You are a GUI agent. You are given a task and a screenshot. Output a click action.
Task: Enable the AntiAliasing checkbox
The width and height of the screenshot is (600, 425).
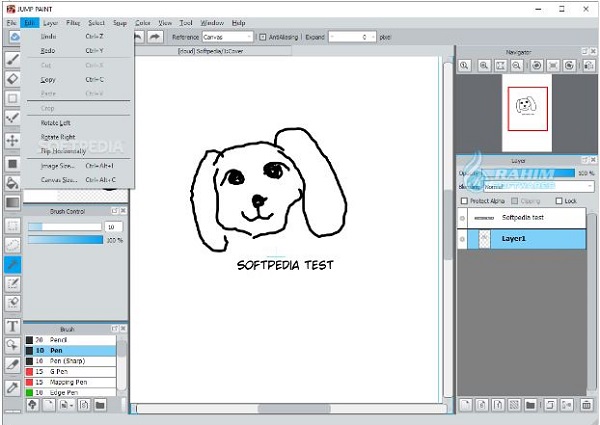click(262, 37)
